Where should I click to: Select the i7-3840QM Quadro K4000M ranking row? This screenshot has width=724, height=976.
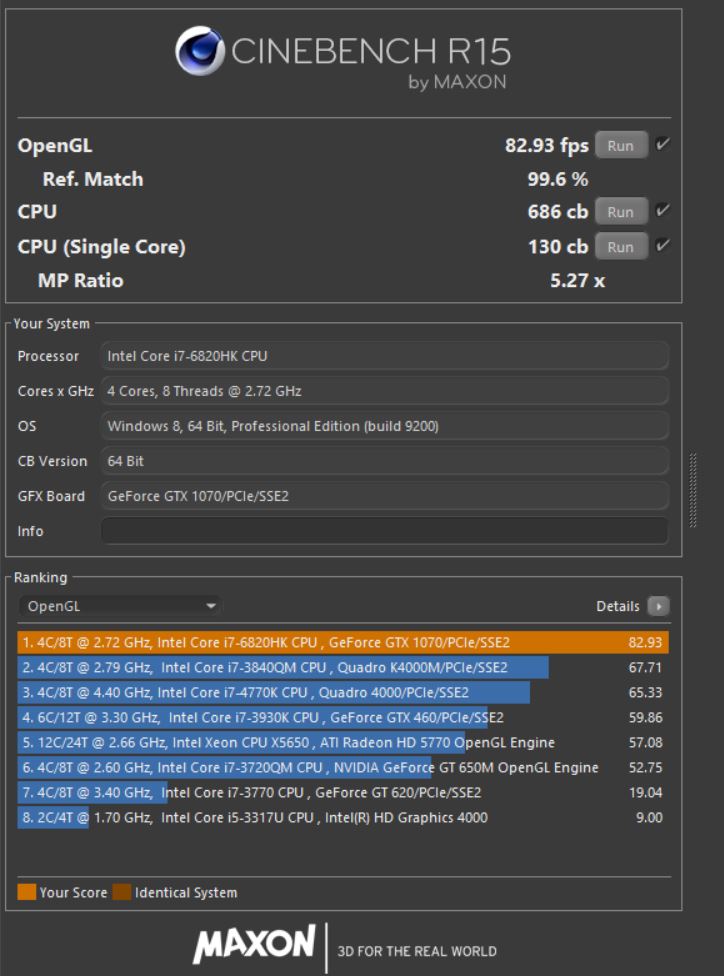342,667
